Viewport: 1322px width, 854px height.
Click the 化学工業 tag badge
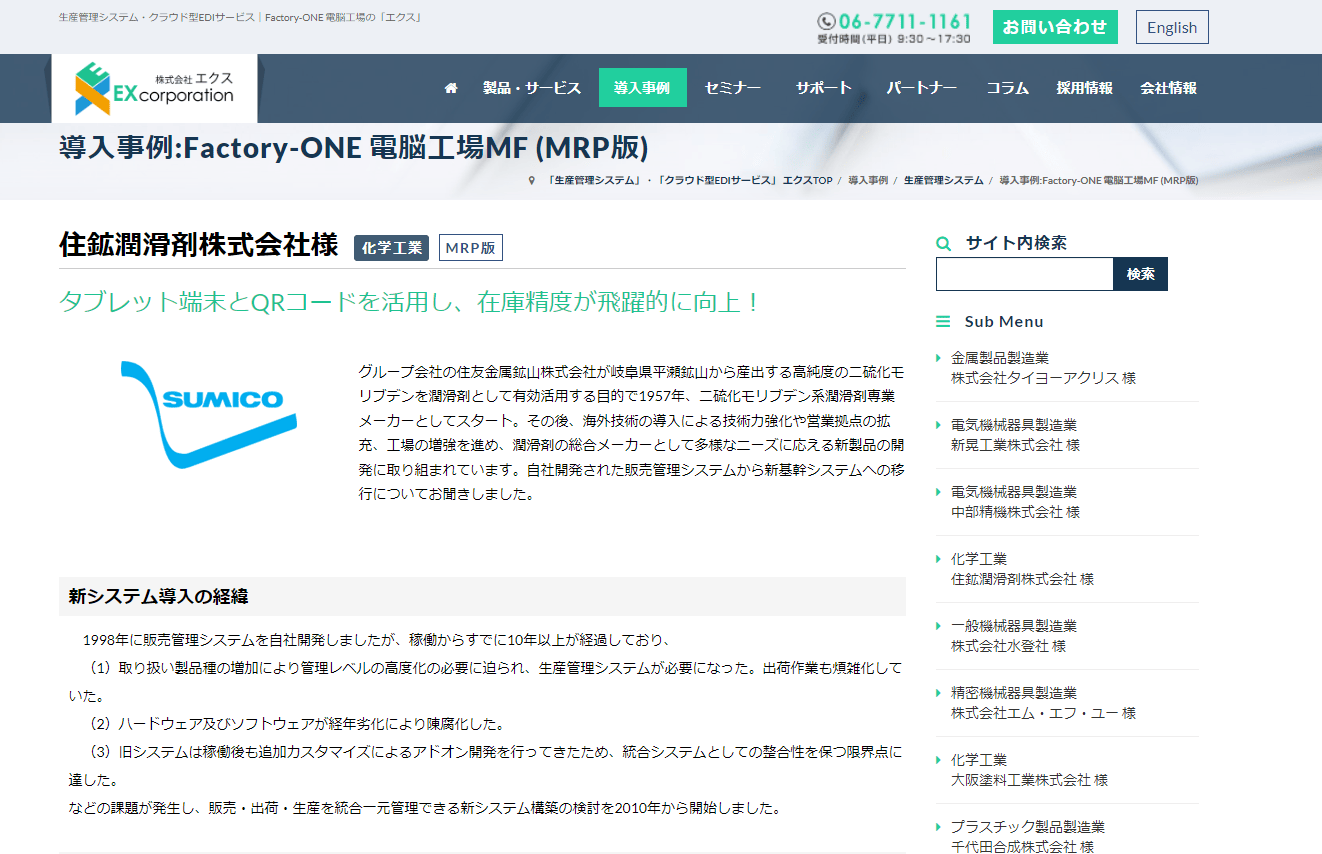point(391,248)
